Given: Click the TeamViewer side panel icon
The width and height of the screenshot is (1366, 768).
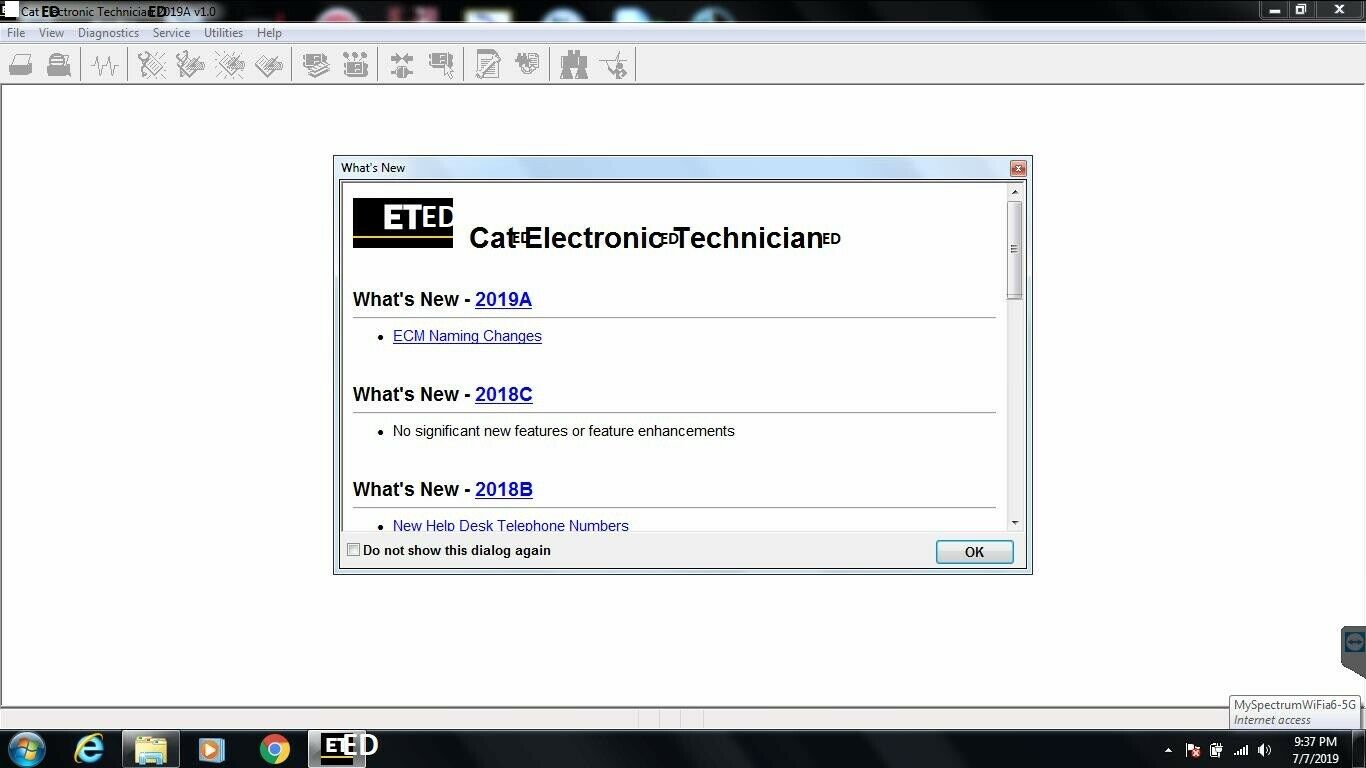Looking at the screenshot, I should coord(1354,642).
